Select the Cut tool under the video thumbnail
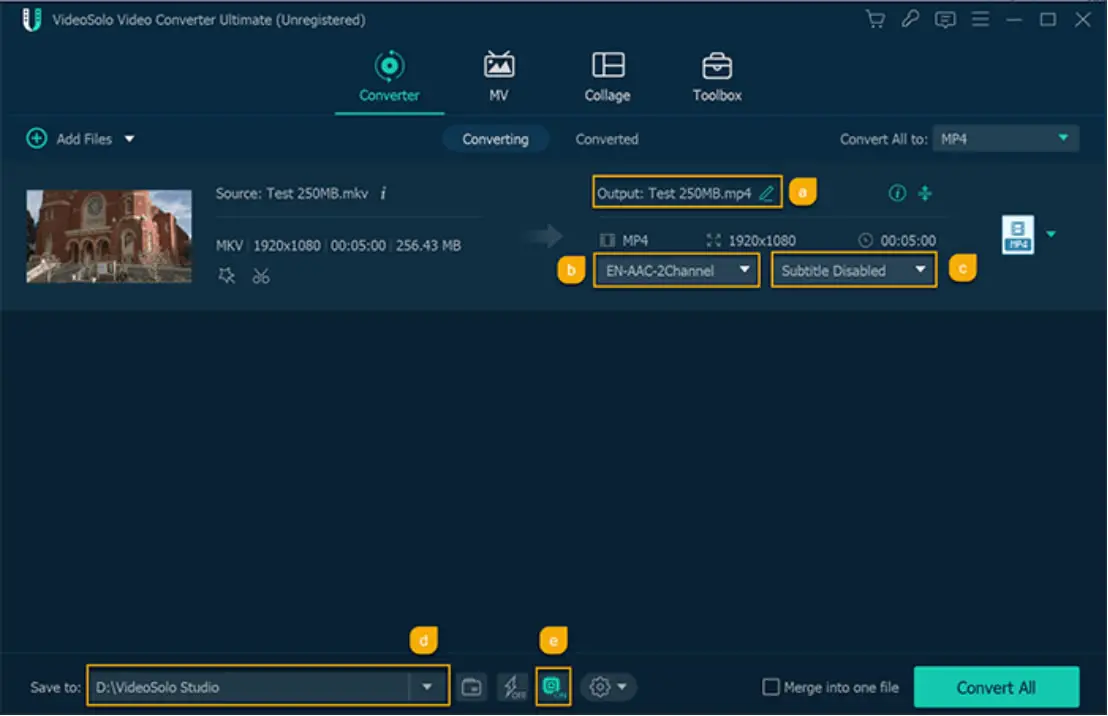This screenshot has width=1108, height=716. [x=261, y=276]
